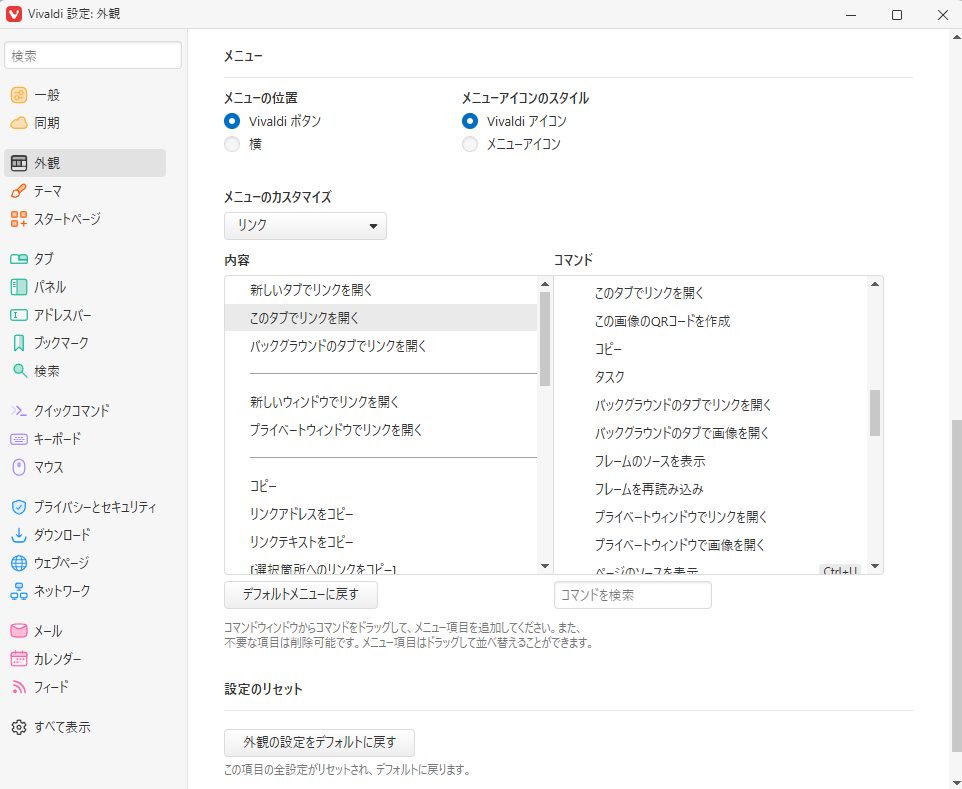Click the コマンド list scroll-down arrow
Image resolution: width=962 pixels, height=789 pixels.
[x=875, y=566]
